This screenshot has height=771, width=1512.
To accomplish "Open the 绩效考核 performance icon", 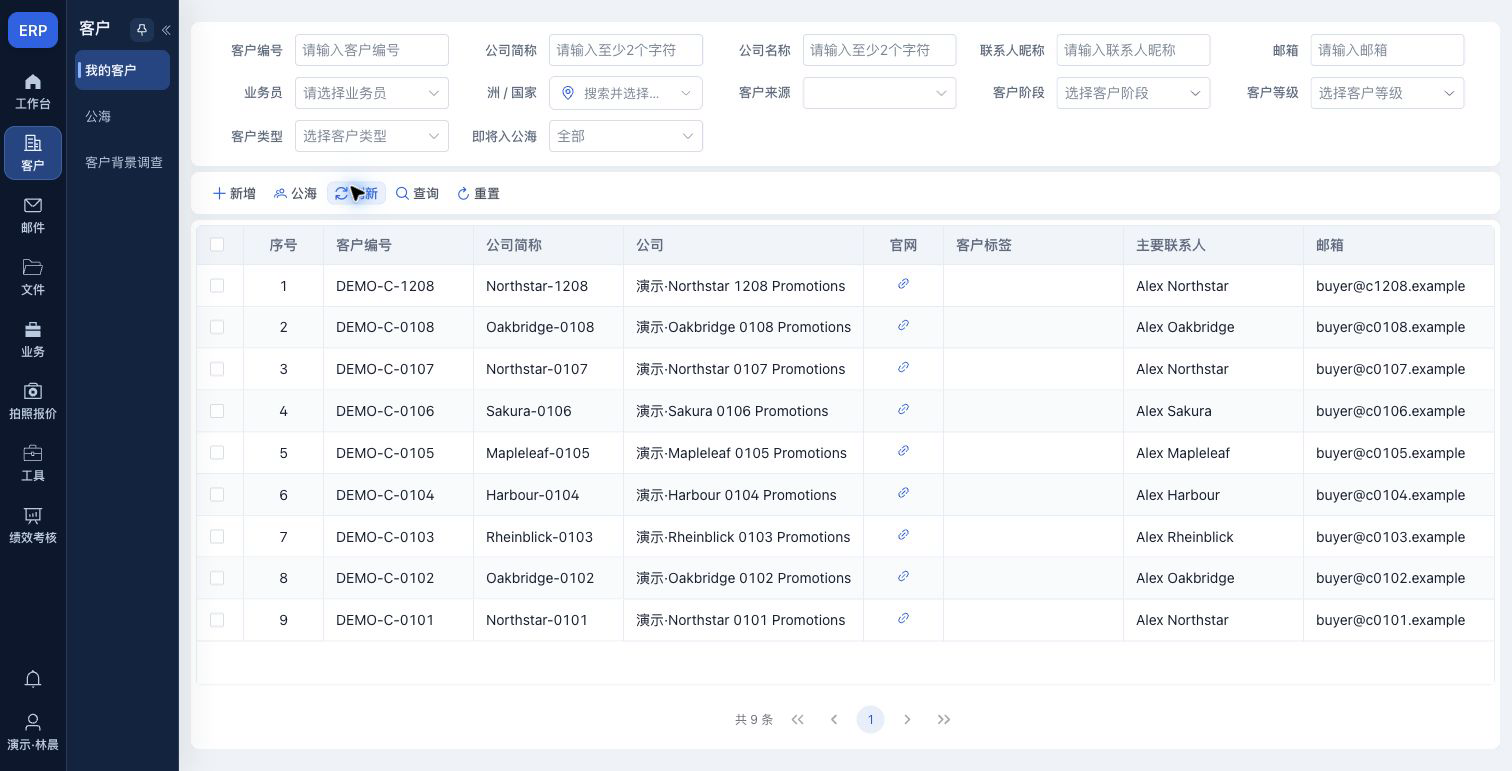I will [x=33, y=525].
